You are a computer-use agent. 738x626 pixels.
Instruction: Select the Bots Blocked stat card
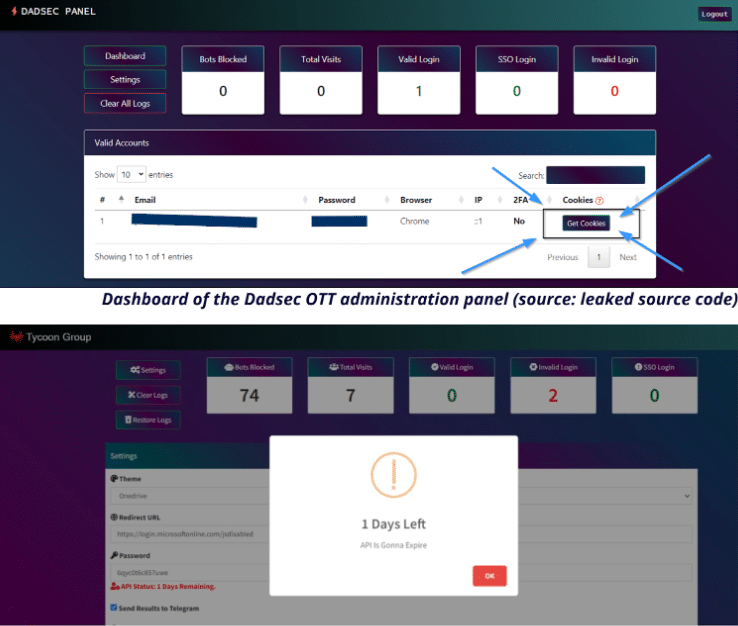tap(223, 80)
